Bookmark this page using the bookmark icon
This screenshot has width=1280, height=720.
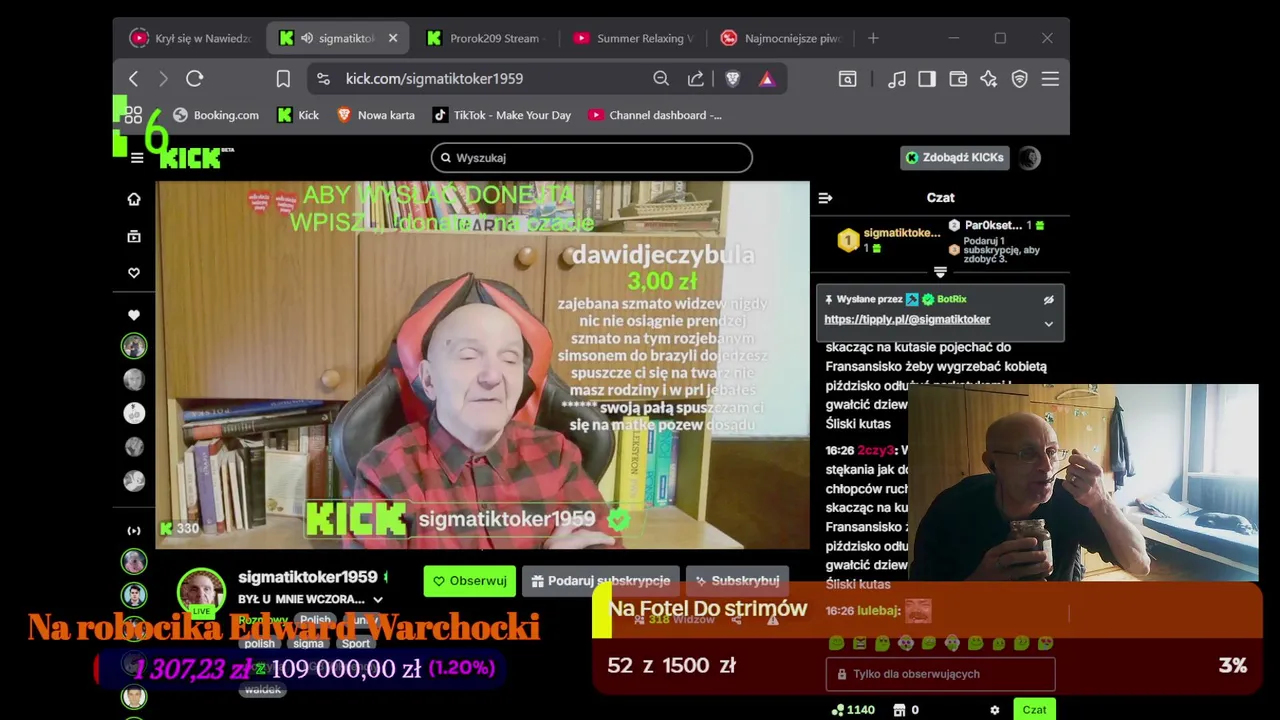click(x=283, y=78)
